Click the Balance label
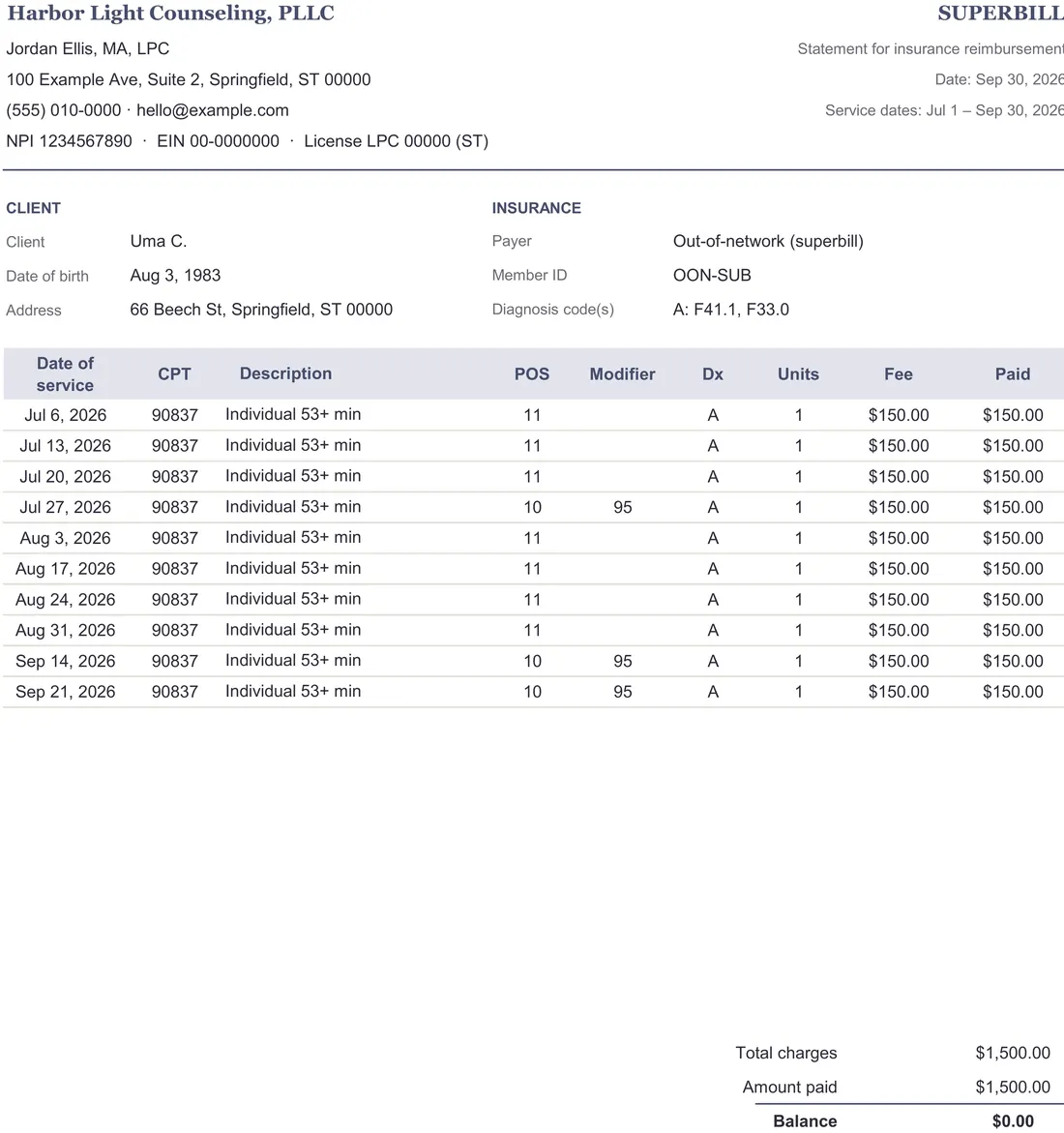The height and width of the screenshot is (1133, 1064). click(806, 1120)
